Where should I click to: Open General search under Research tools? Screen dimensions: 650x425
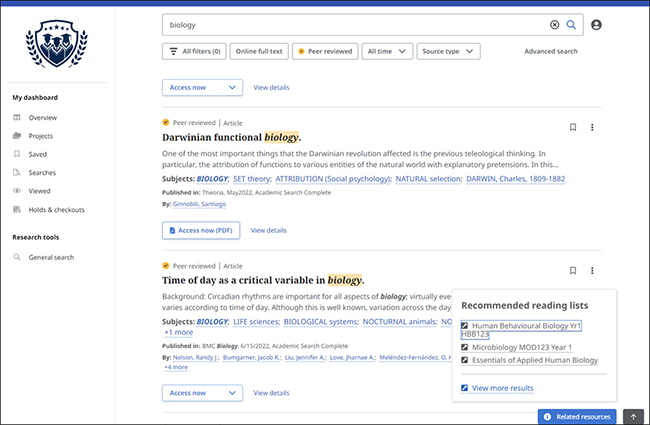pyautogui.click(x=51, y=257)
